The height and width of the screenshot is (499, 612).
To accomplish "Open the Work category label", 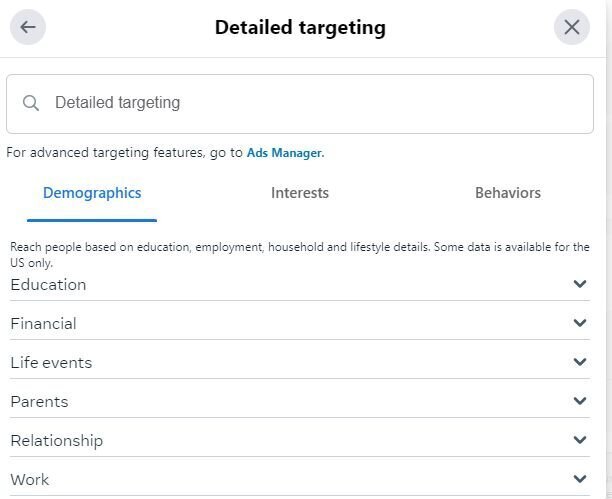I will point(30,480).
